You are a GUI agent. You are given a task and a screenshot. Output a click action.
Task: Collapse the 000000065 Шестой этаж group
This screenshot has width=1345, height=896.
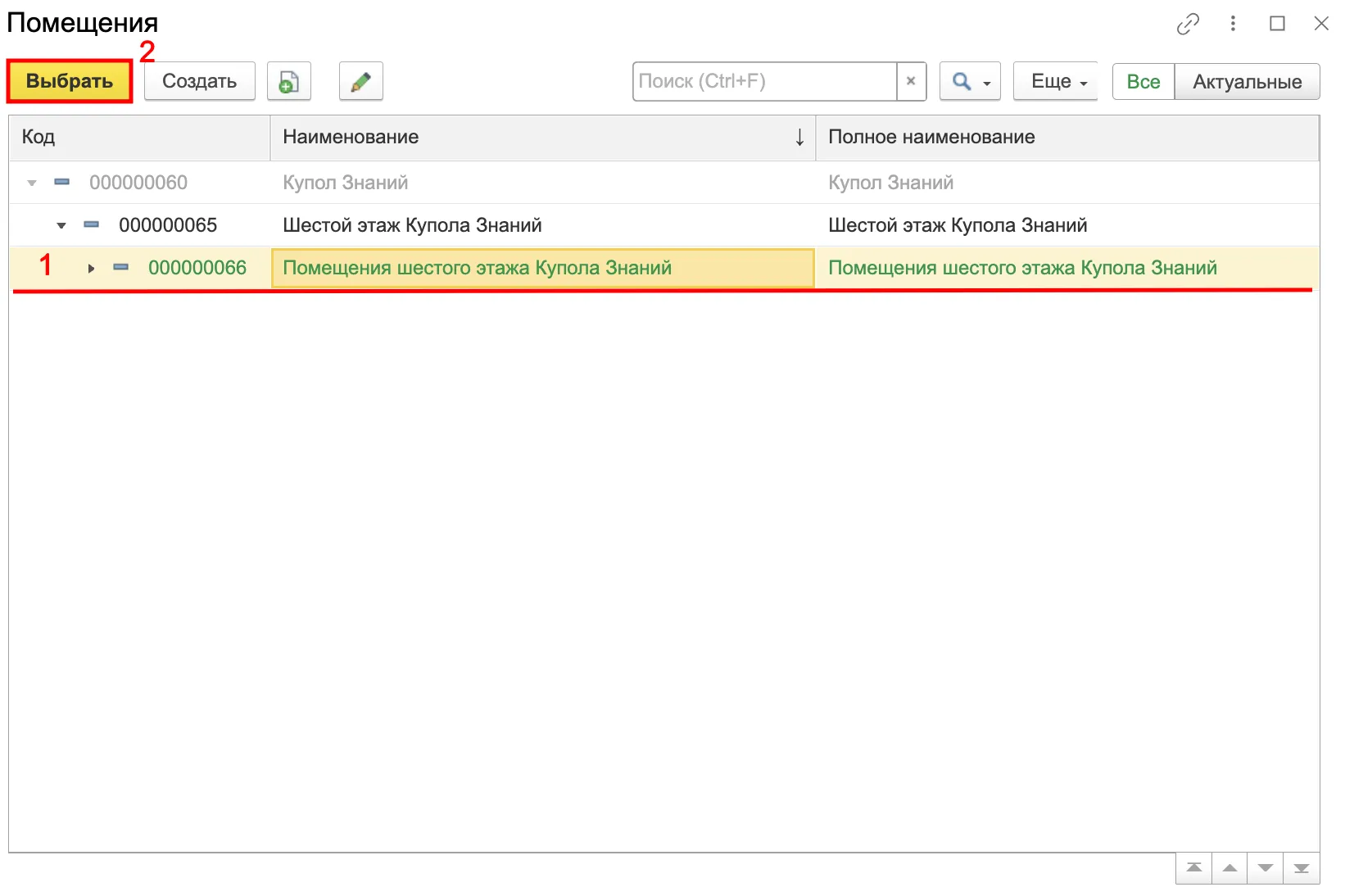point(61,225)
